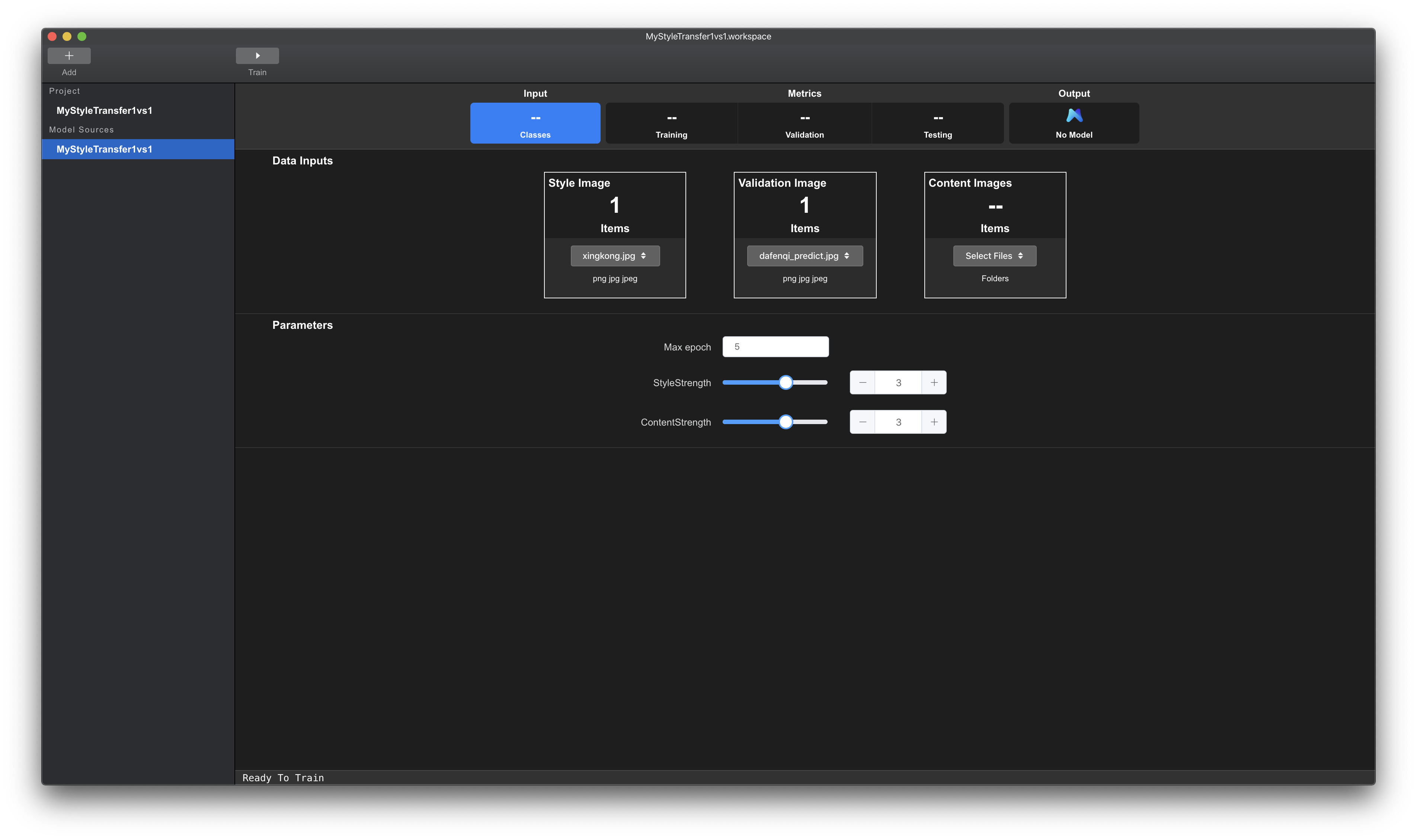This screenshot has height=840, width=1417.
Task: Switch to the Training metrics tab
Action: click(671, 124)
